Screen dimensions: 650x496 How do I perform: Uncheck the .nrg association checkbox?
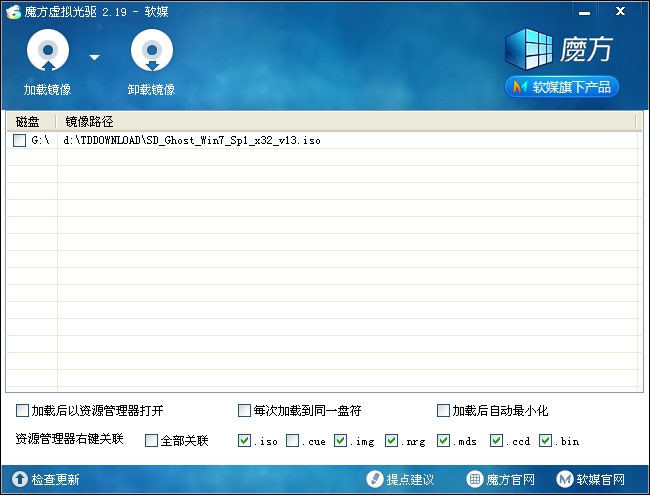coord(392,440)
